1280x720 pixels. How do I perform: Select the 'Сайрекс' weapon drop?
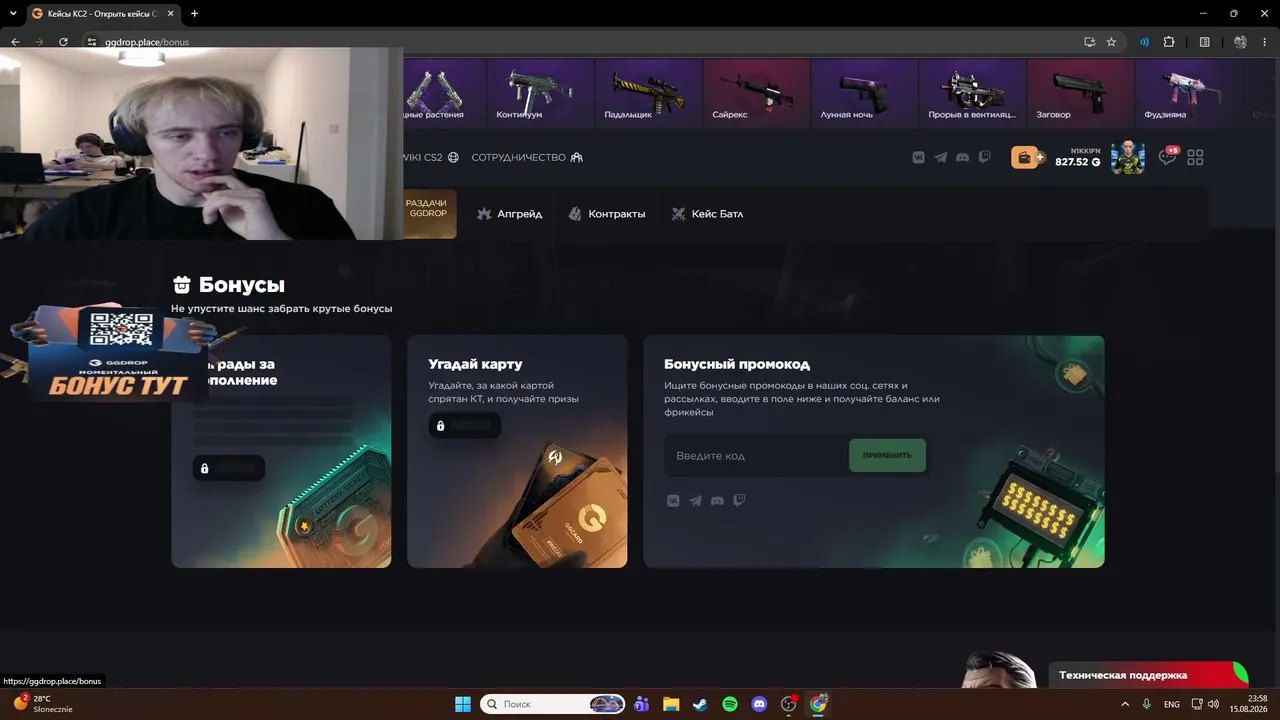pyautogui.click(x=756, y=94)
